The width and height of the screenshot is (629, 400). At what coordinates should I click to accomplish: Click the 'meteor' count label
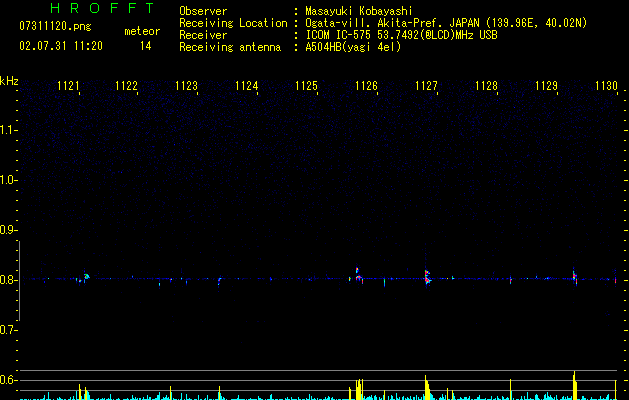point(142,31)
